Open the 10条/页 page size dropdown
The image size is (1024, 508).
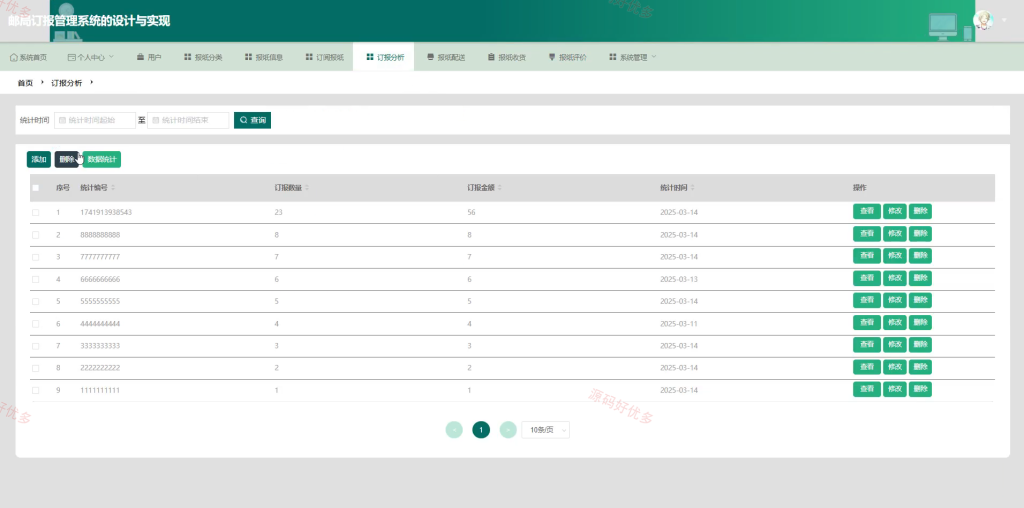(x=545, y=430)
